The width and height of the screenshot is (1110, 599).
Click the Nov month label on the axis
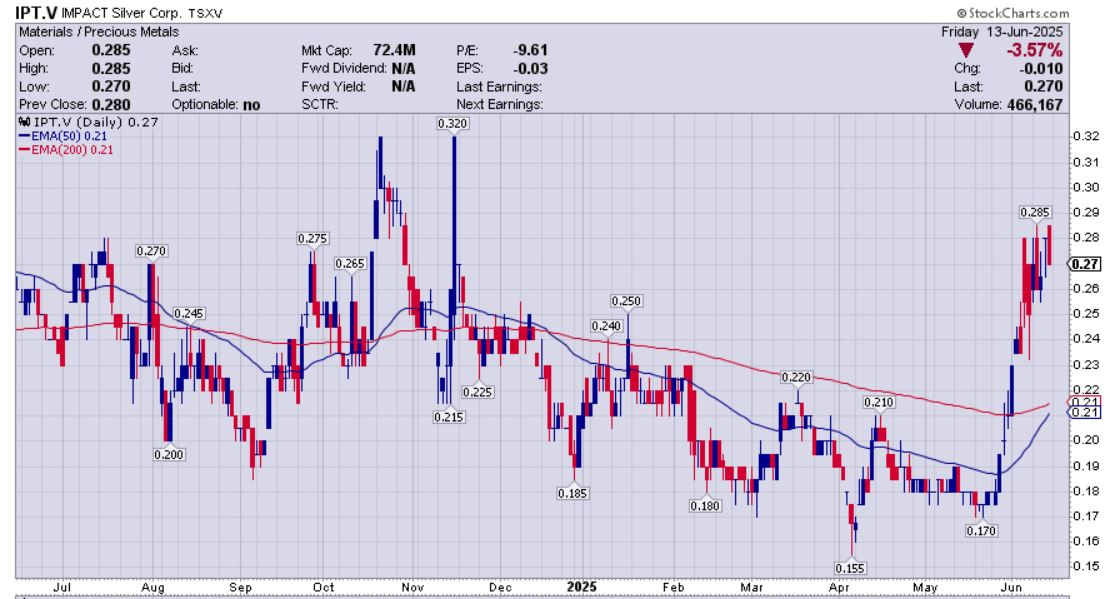coord(412,588)
